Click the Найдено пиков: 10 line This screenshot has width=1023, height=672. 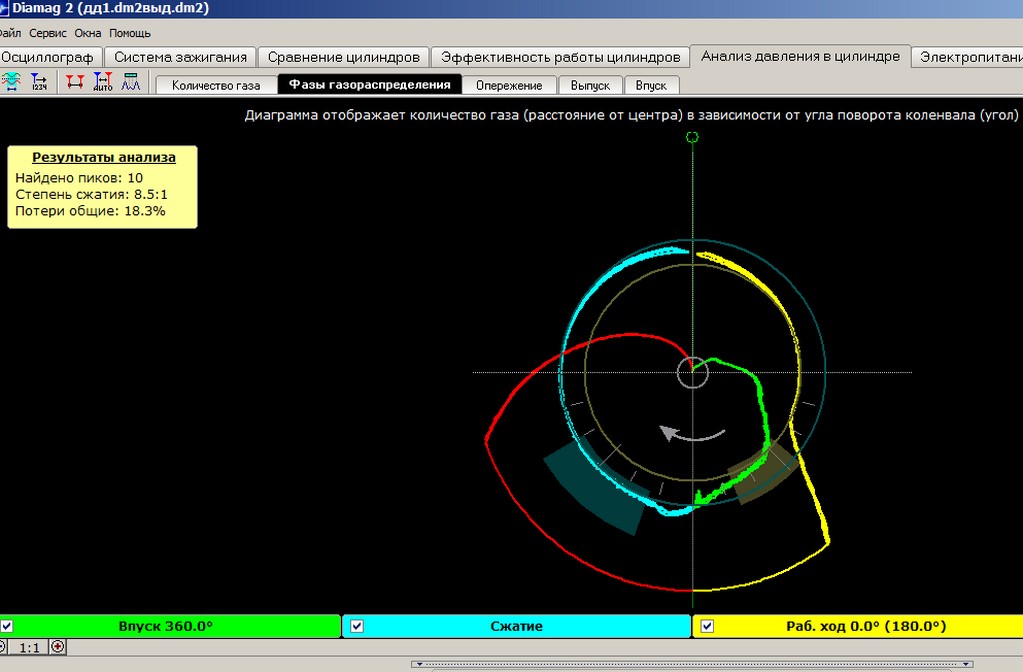tap(79, 178)
